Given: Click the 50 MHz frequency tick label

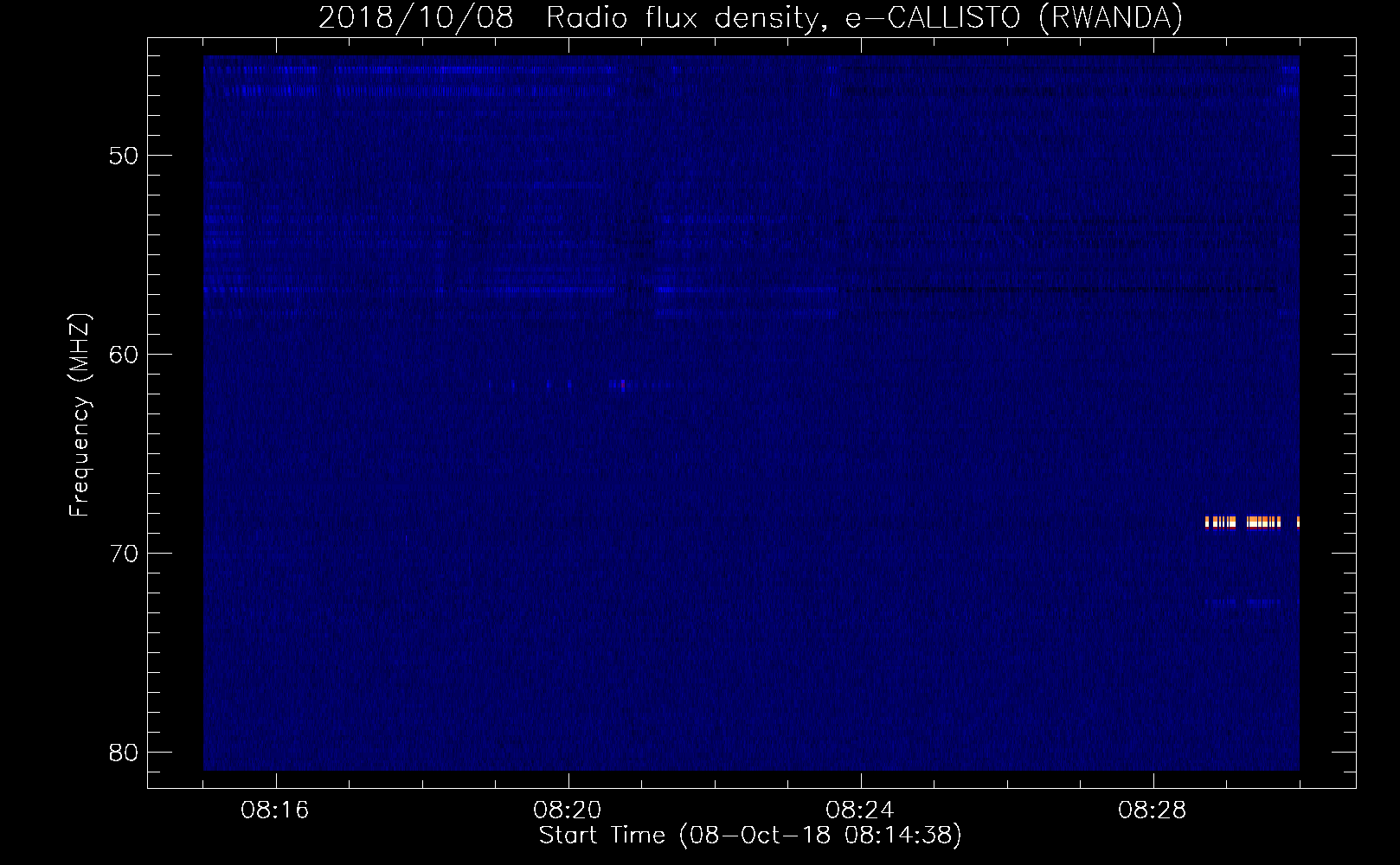Looking at the screenshot, I should [124, 156].
